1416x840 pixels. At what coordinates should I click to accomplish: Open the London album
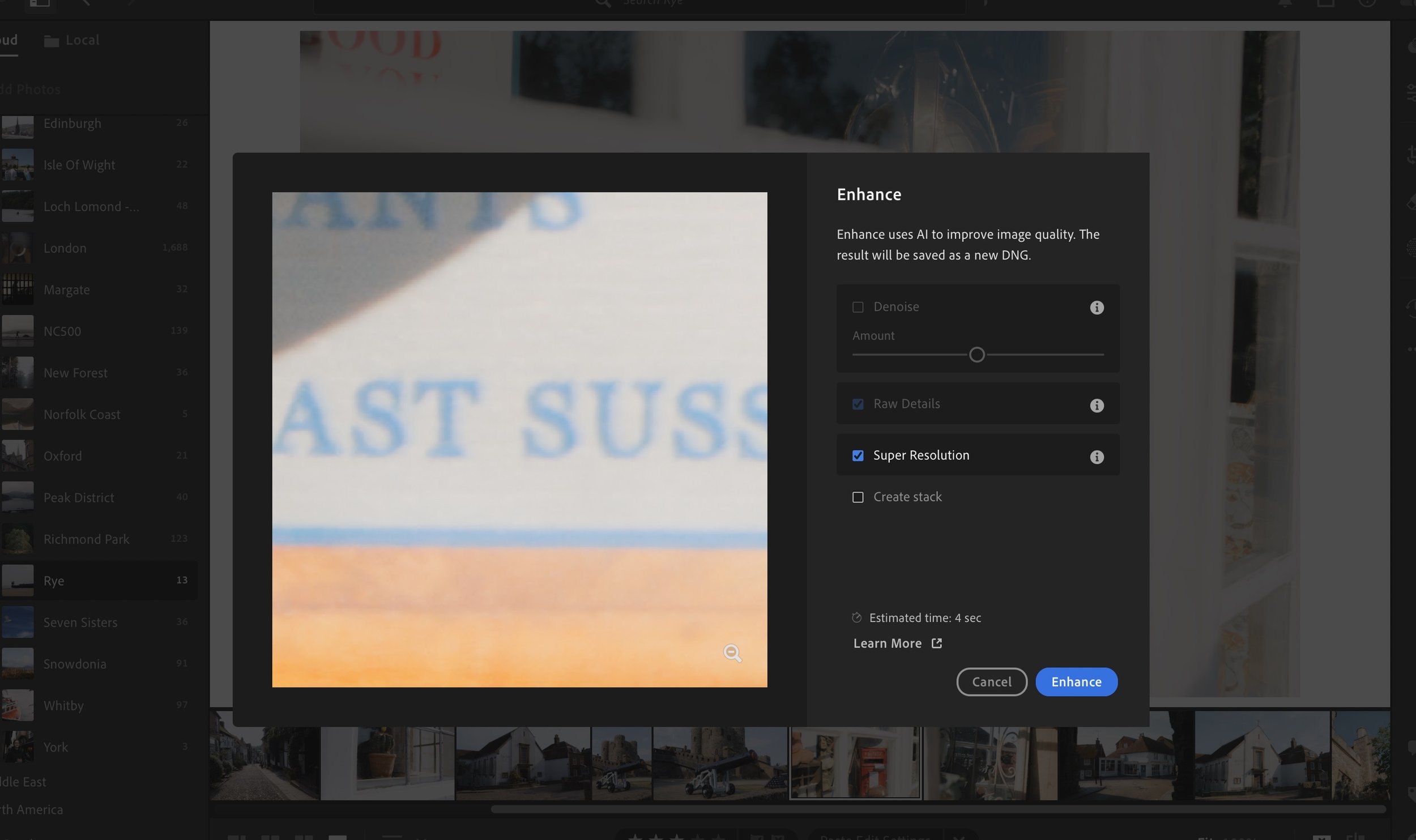click(99, 248)
